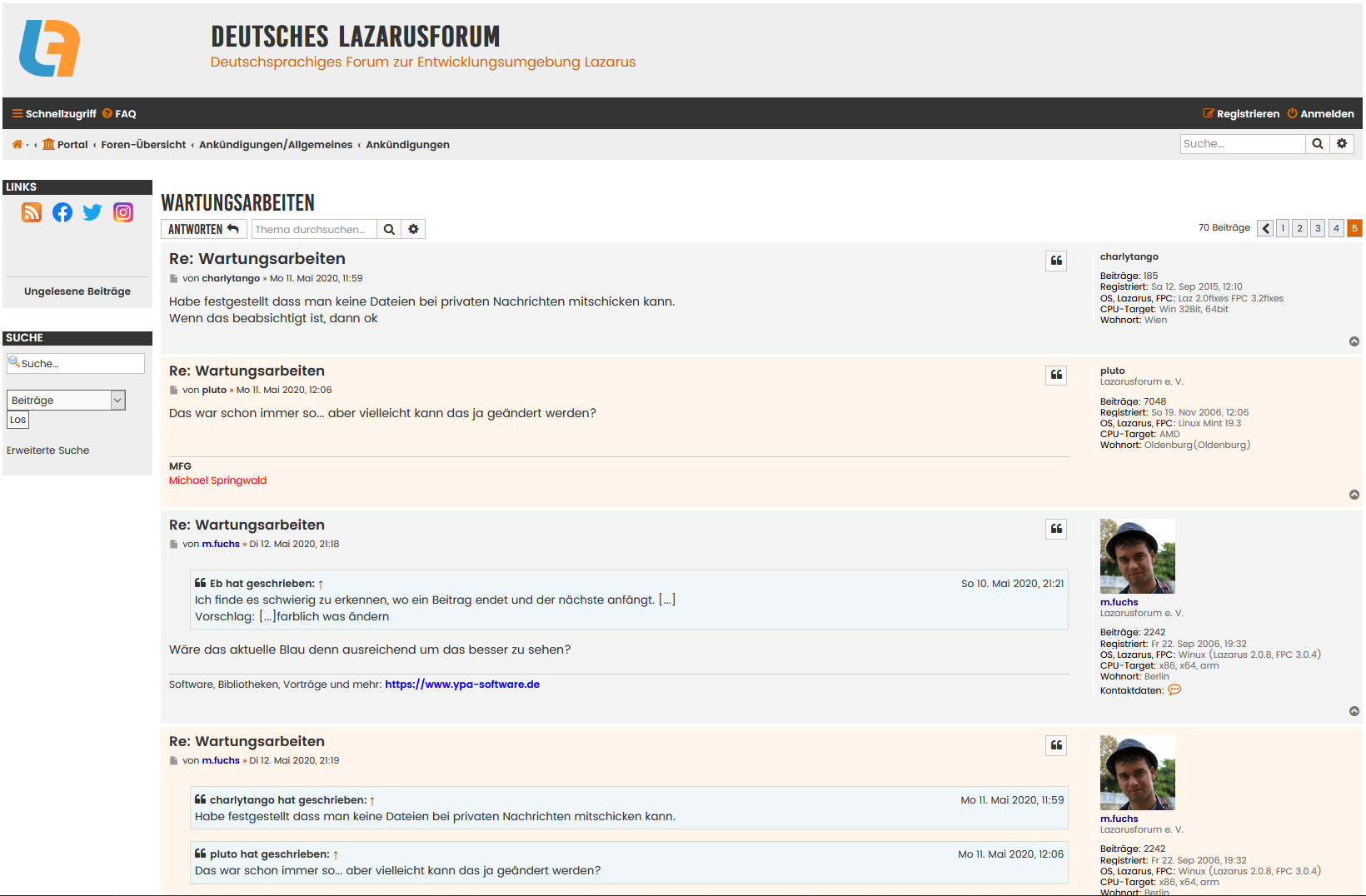This screenshot has height=896, width=1366.
Task: Focus the Thema durchsuchen search field
Action: pyautogui.click(x=314, y=229)
